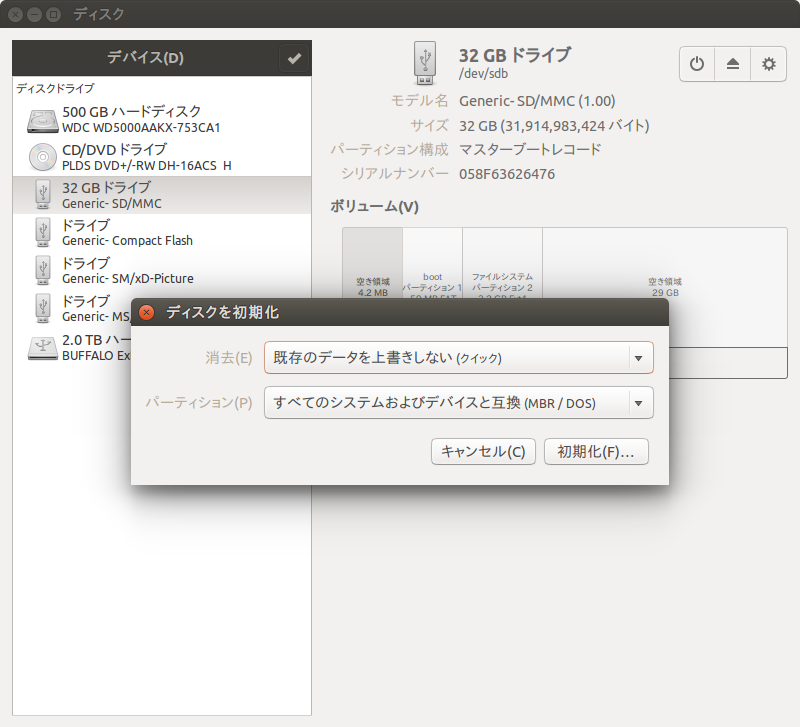Viewport: 800px width, 727px height.
Task: Close the Disks window from title bar
Action: [16, 14]
